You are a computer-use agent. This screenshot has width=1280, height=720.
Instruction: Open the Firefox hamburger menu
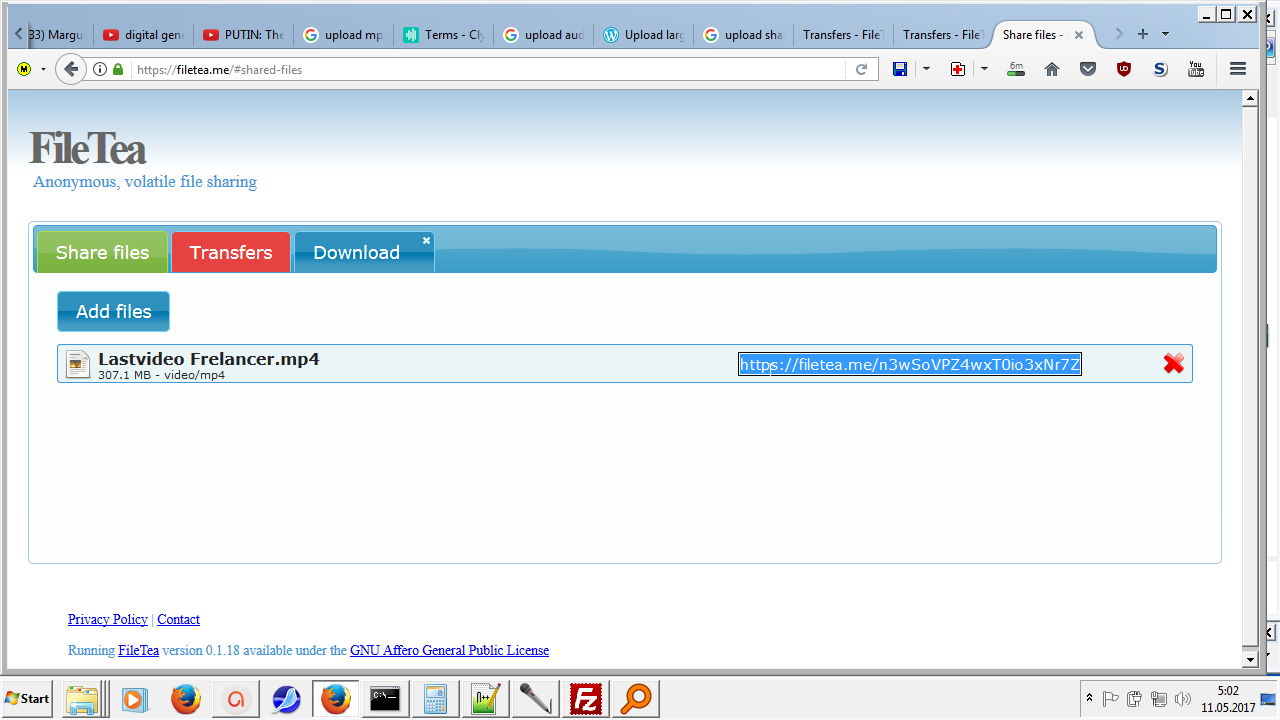[x=1238, y=69]
